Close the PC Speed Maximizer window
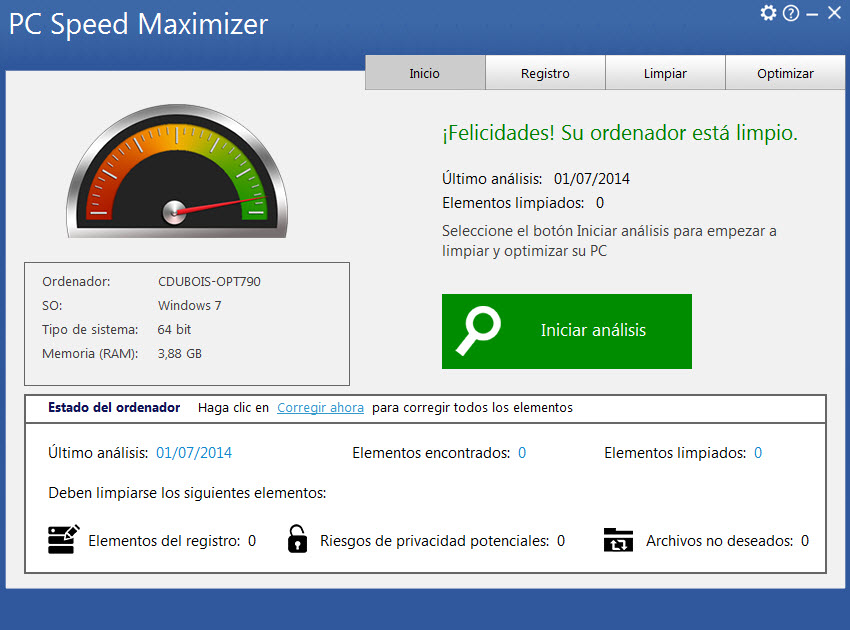Screen dimensions: 850x630 tap(835, 12)
